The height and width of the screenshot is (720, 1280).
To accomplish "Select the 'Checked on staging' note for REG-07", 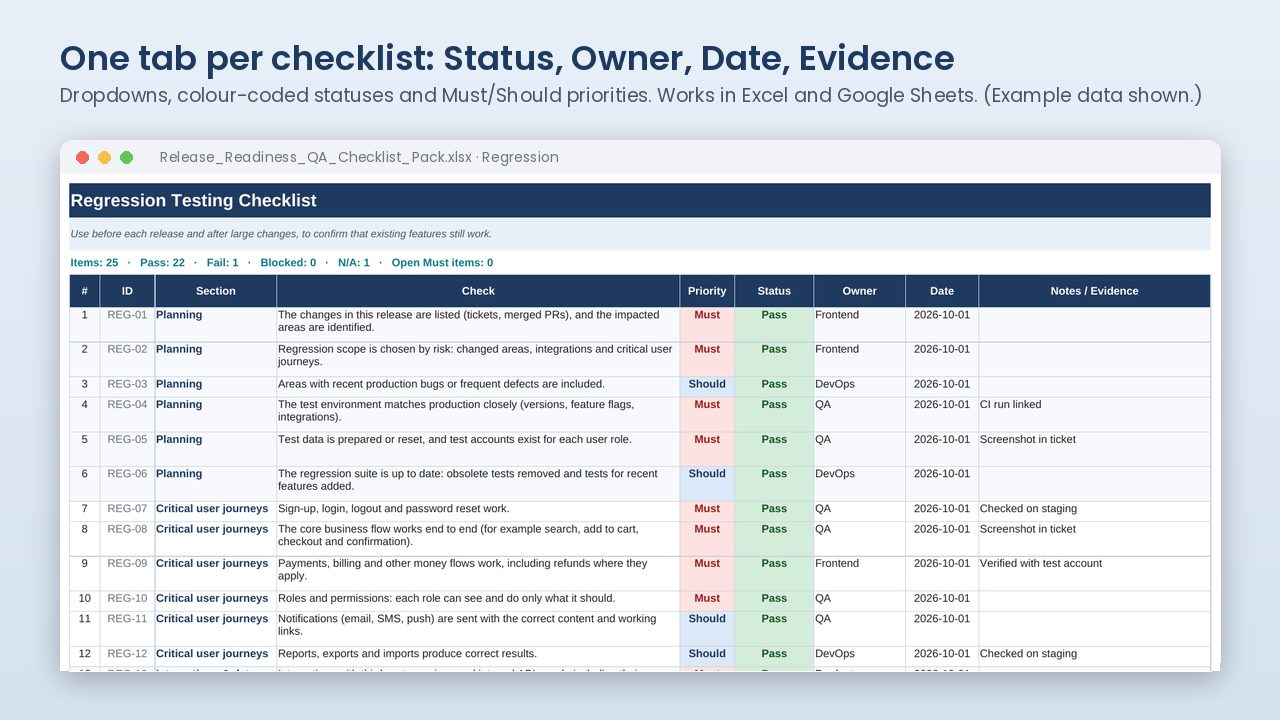I will coord(1094,509).
